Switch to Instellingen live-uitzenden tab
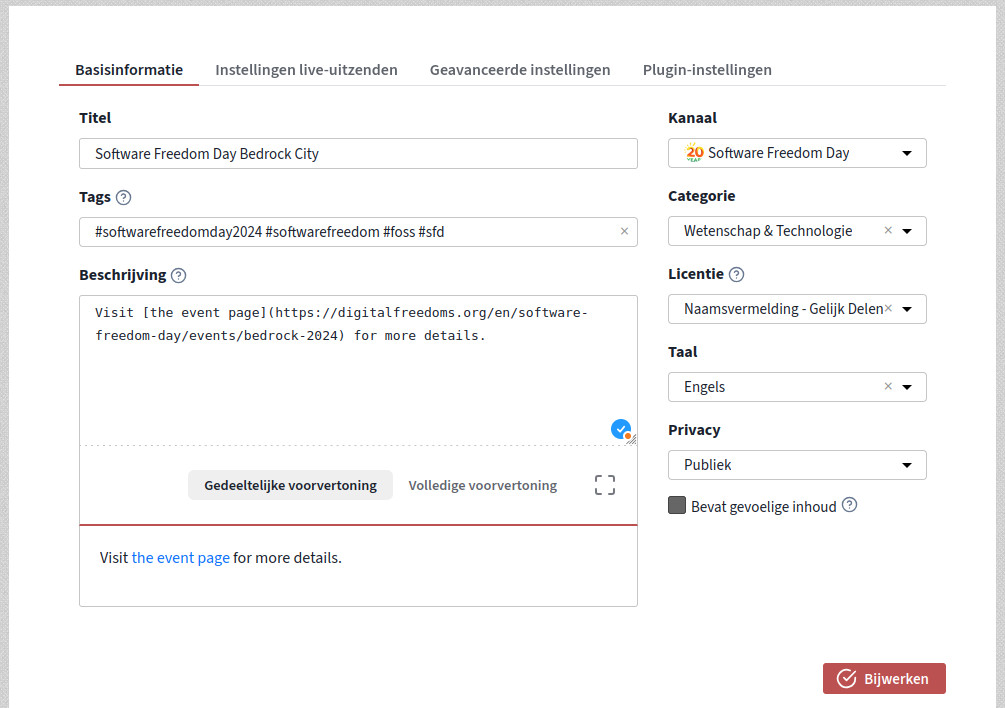The image size is (1005, 708). tap(306, 70)
